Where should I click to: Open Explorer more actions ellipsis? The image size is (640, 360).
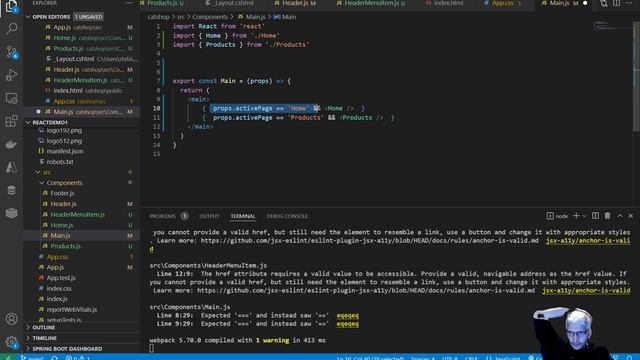pos(129,3)
